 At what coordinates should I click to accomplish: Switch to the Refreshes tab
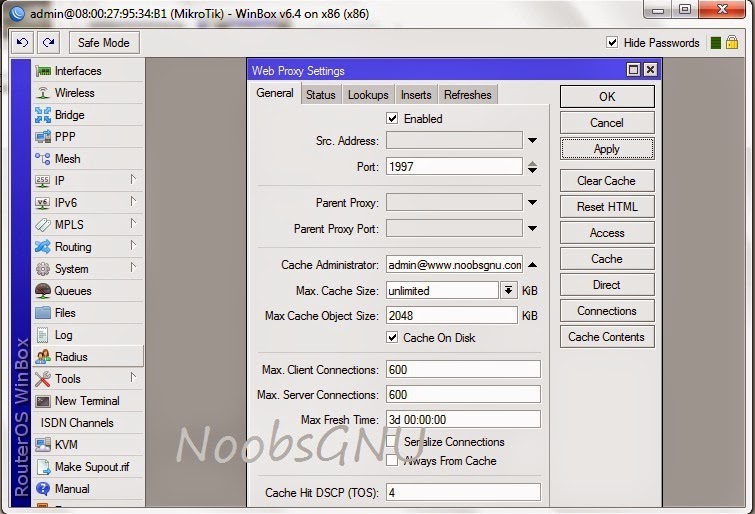pyautogui.click(x=468, y=95)
